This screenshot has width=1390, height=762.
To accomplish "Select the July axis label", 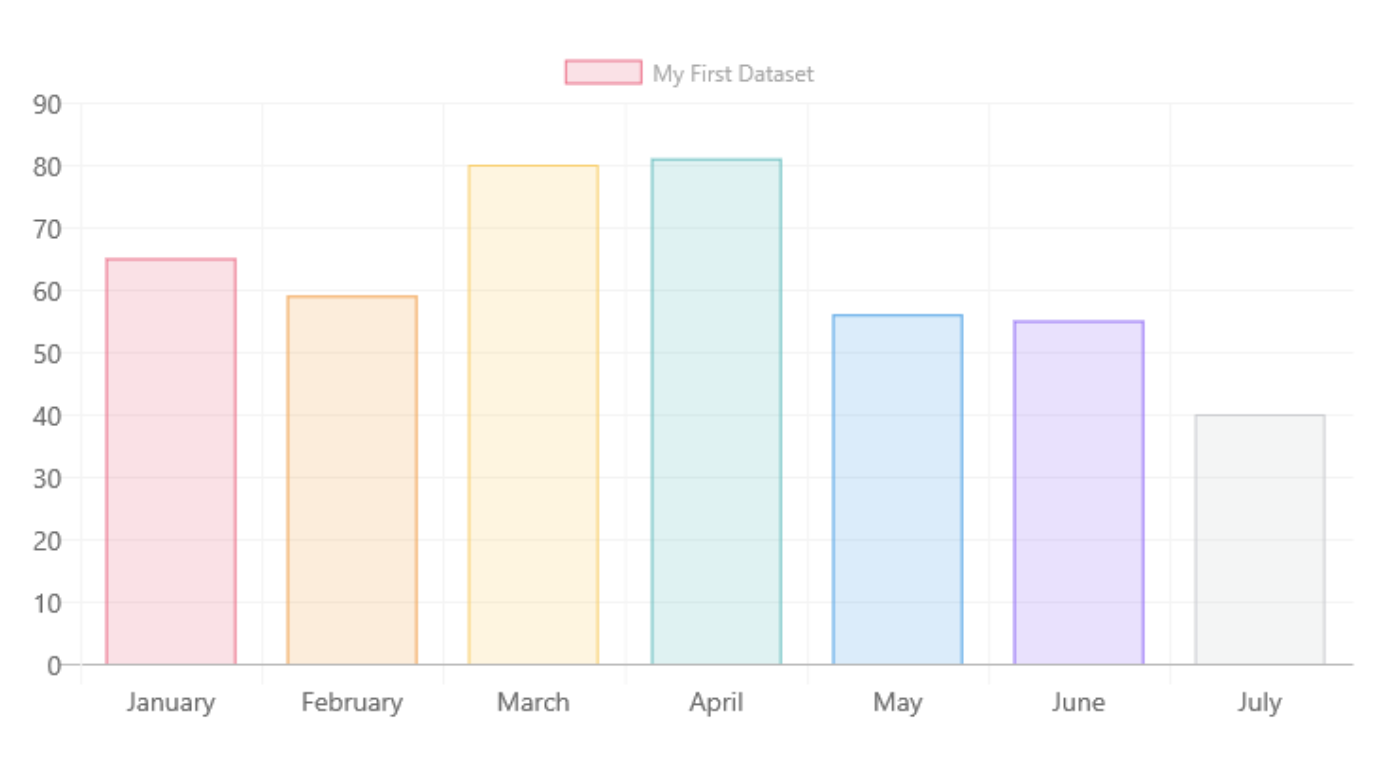I will click(1260, 702).
